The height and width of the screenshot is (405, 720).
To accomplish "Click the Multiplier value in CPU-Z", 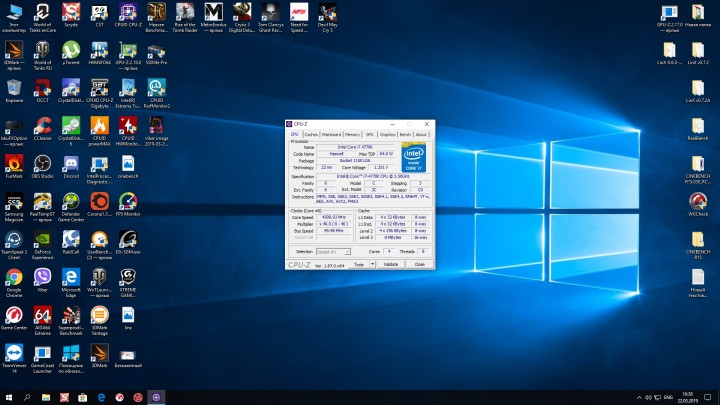I will pos(333,224).
